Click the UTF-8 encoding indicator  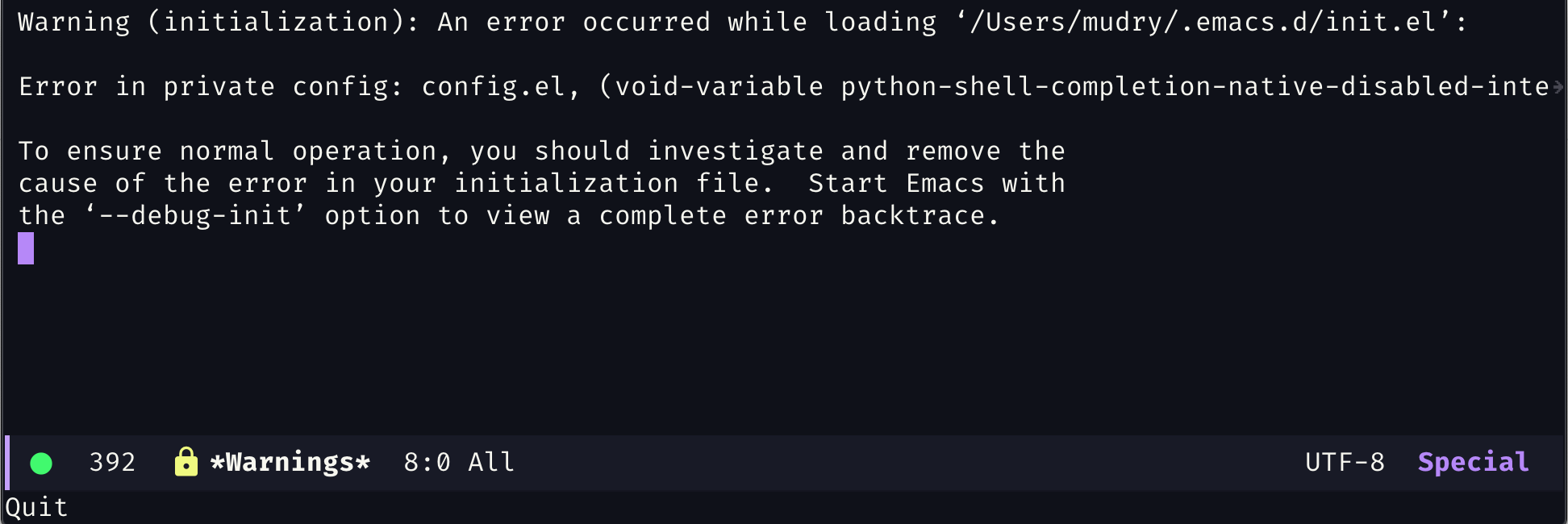[x=1345, y=462]
